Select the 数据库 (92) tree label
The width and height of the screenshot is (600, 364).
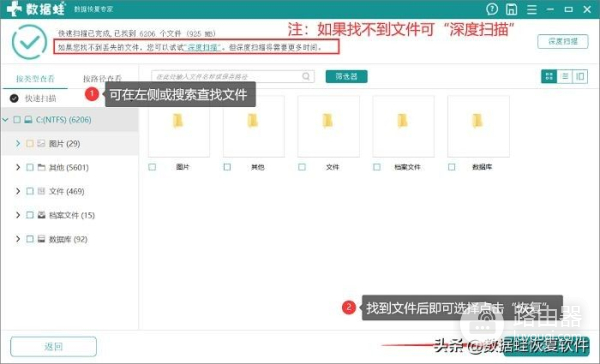pos(68,239)
